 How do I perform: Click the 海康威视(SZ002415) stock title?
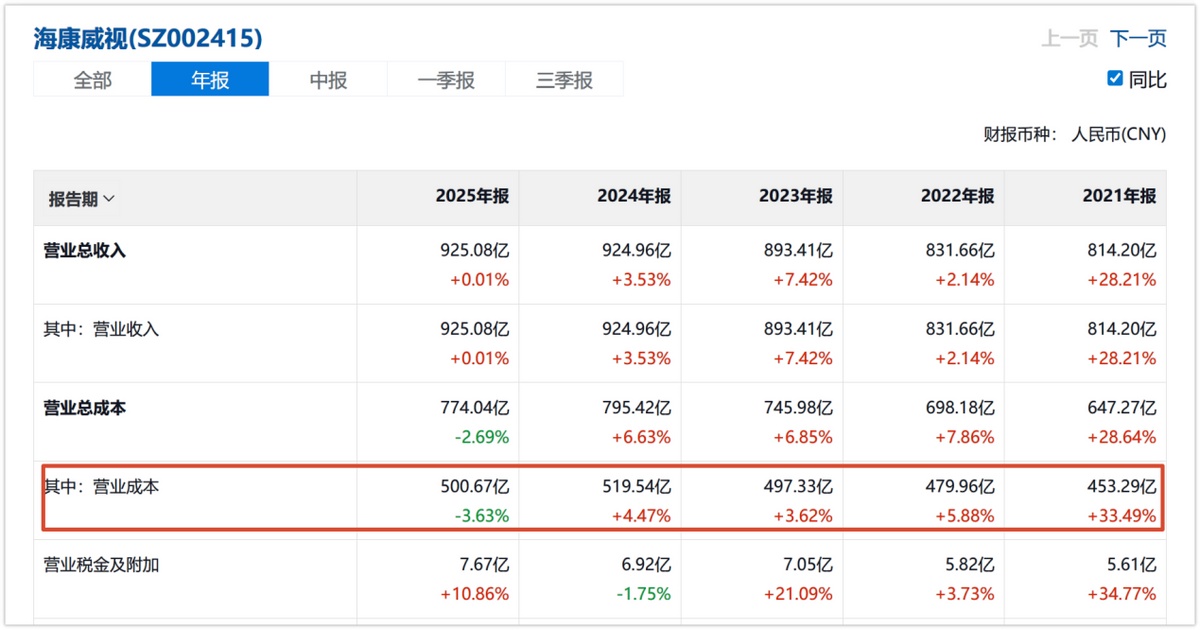148,39
